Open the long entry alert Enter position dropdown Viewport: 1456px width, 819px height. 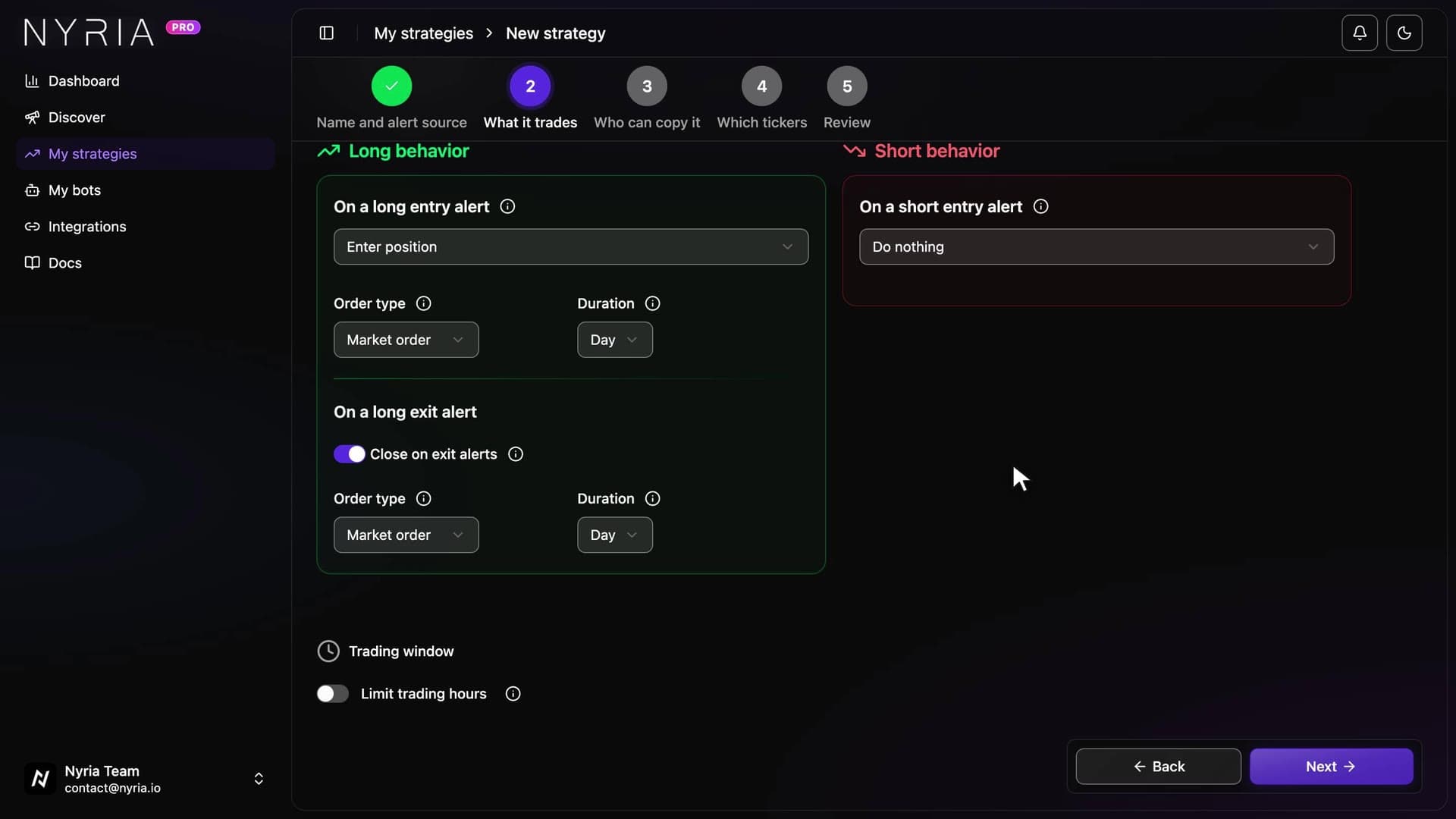(571, 246)
